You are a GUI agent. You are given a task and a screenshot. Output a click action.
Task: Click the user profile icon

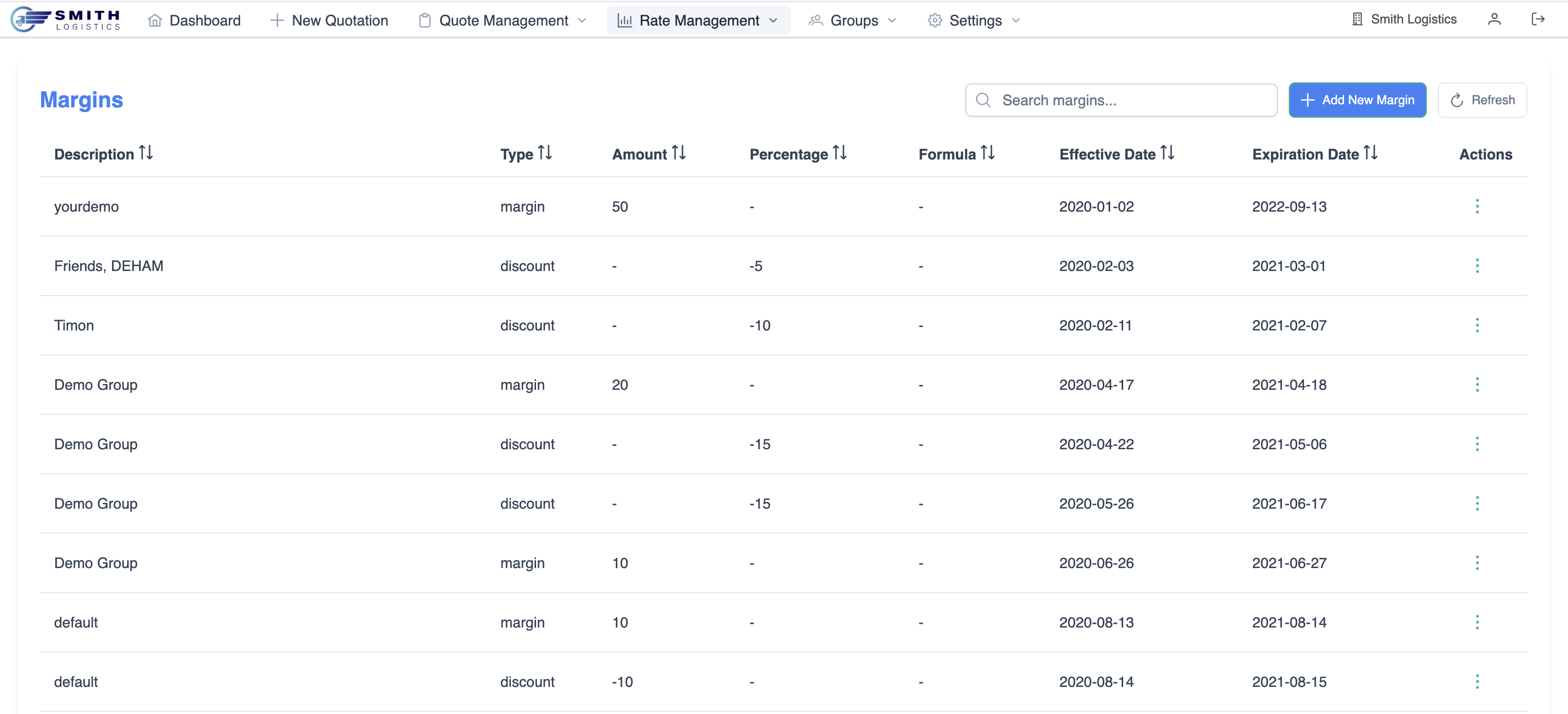[x=1494, y=19]
